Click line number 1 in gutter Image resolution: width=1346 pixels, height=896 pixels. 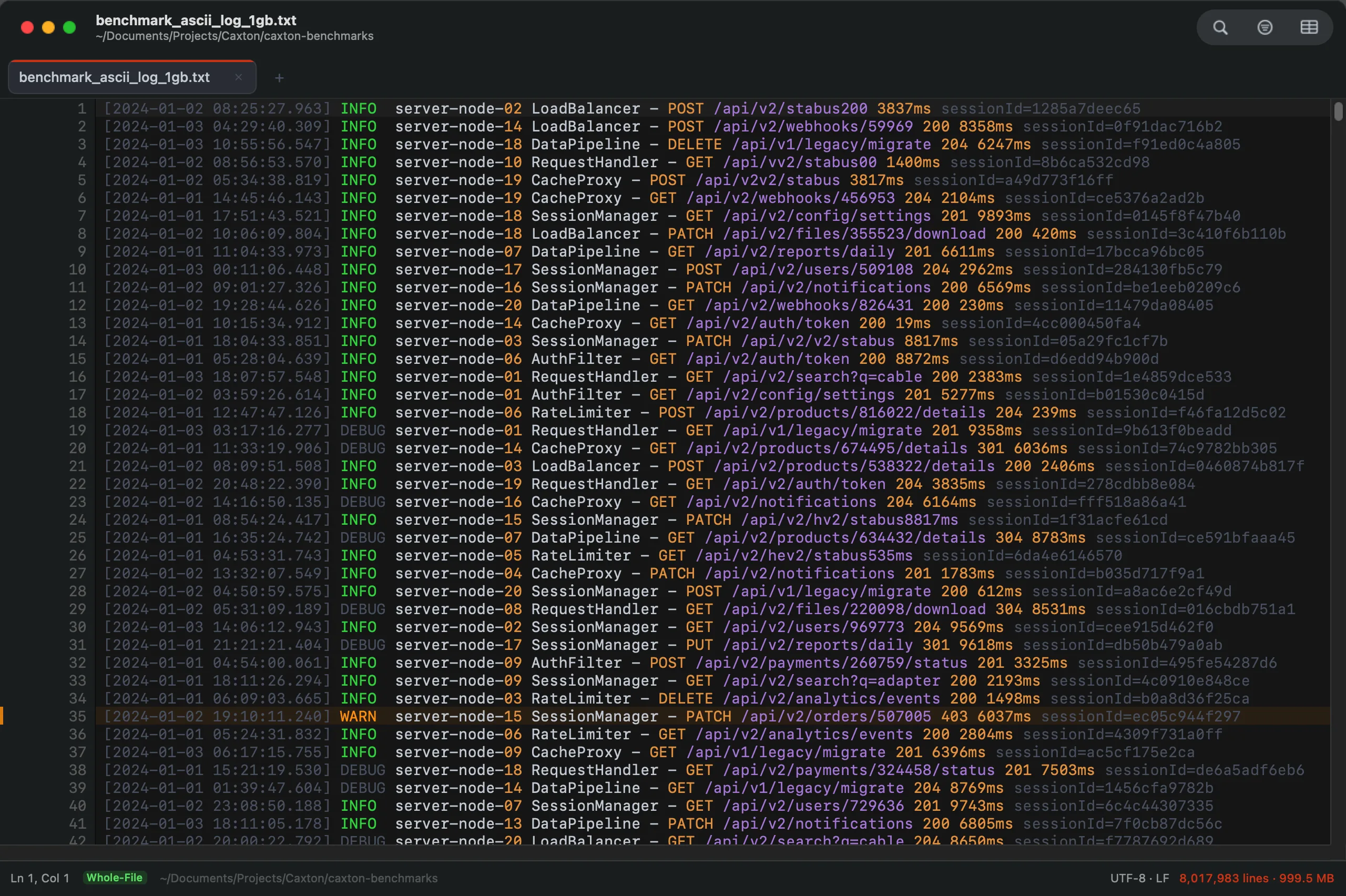[81, 108]
